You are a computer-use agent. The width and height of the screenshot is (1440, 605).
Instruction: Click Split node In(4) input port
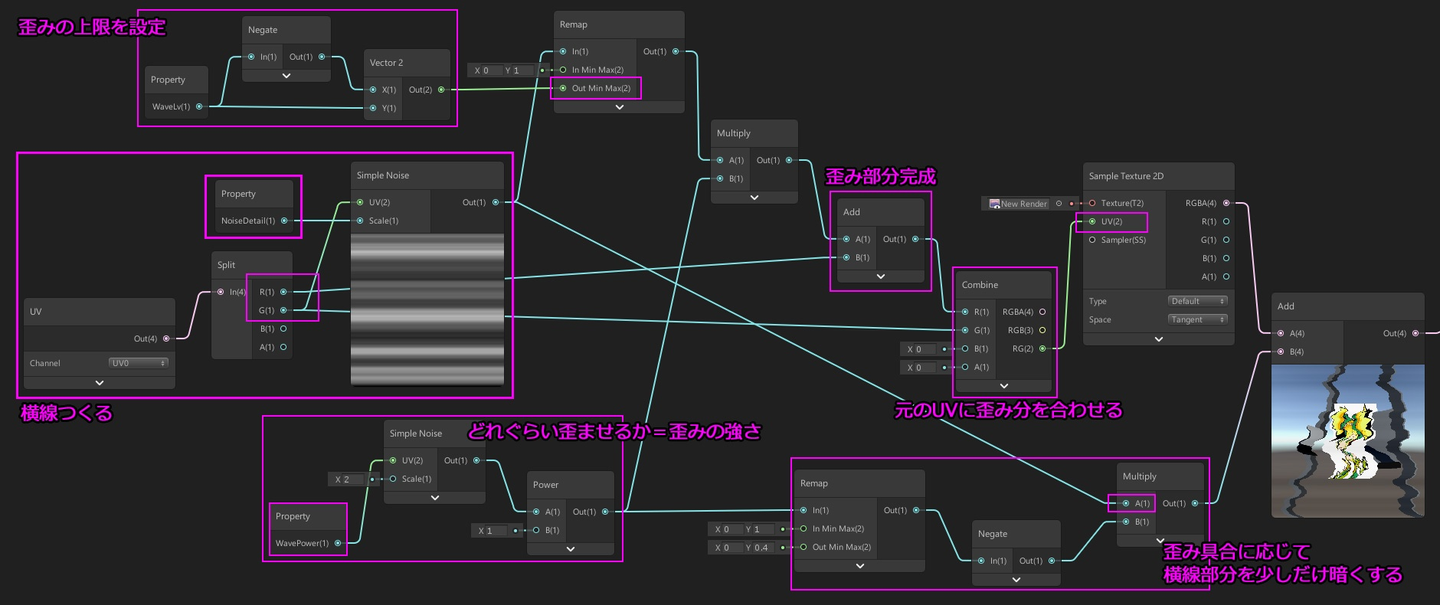pyautogui.click(x=221, y=292)
